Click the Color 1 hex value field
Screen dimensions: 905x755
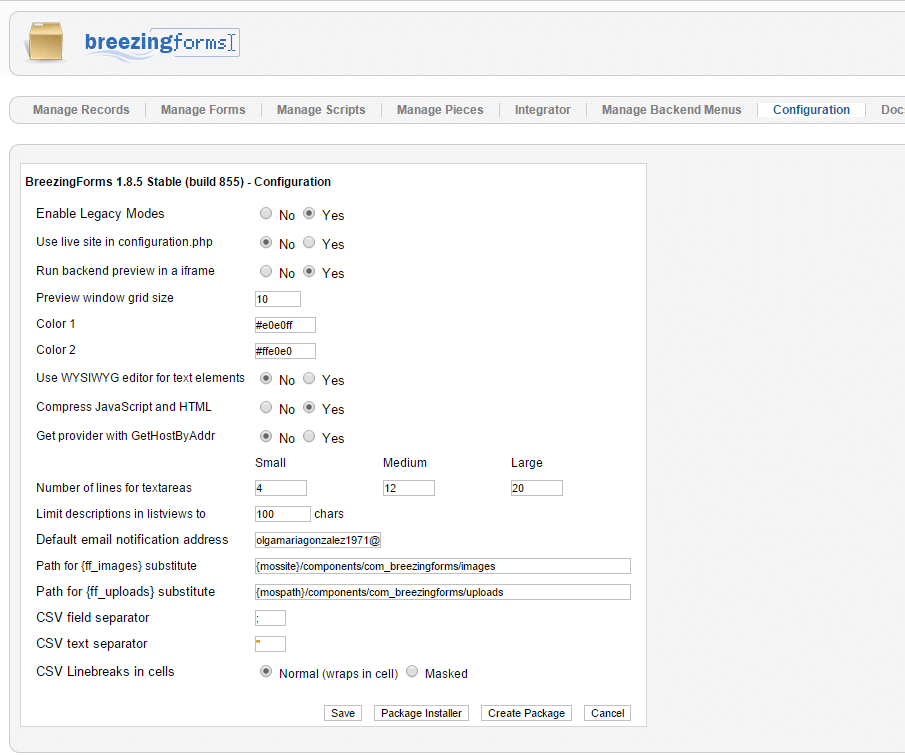285,325
